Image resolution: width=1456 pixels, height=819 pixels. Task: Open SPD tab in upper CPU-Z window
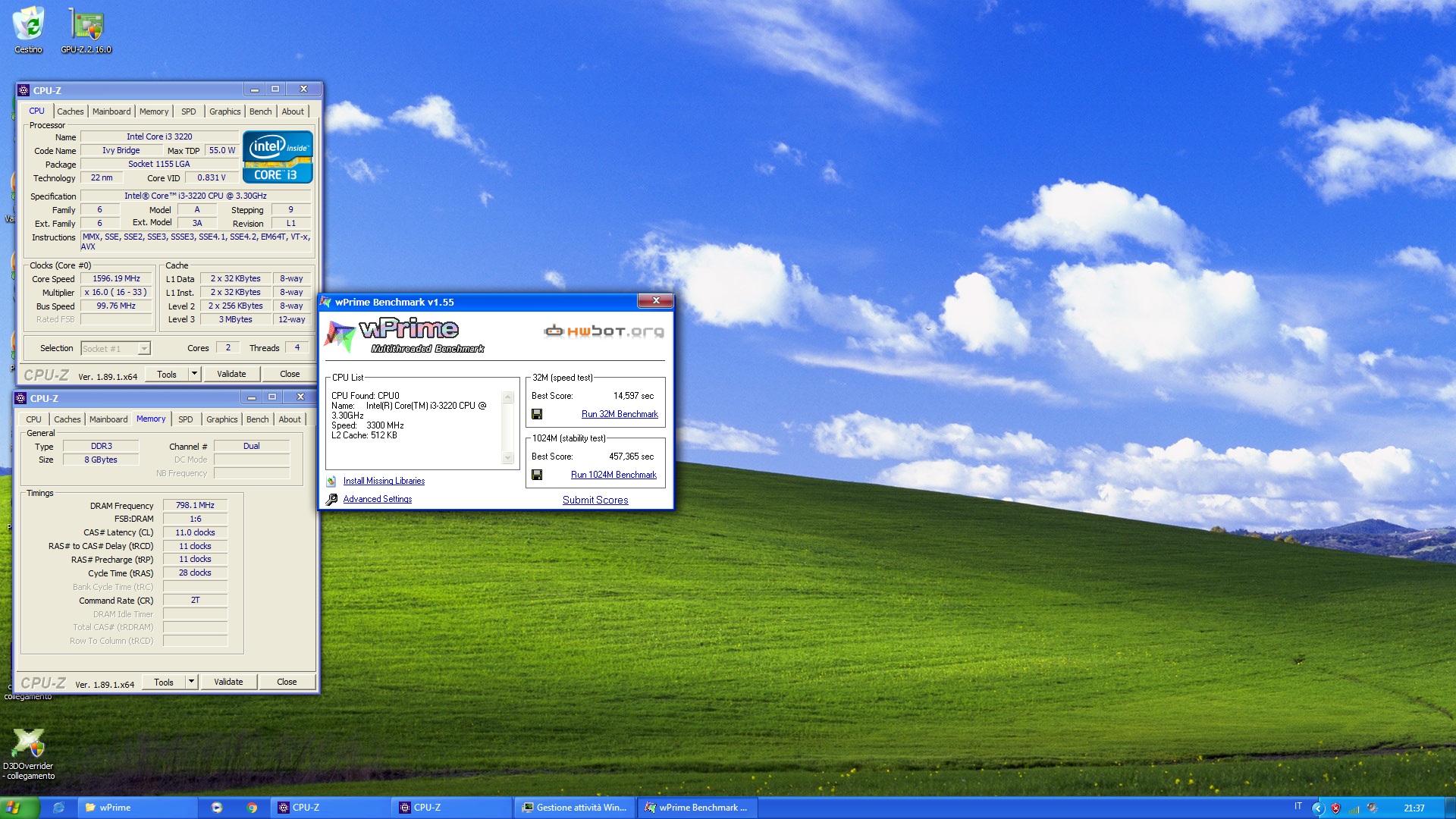(189, 111)
